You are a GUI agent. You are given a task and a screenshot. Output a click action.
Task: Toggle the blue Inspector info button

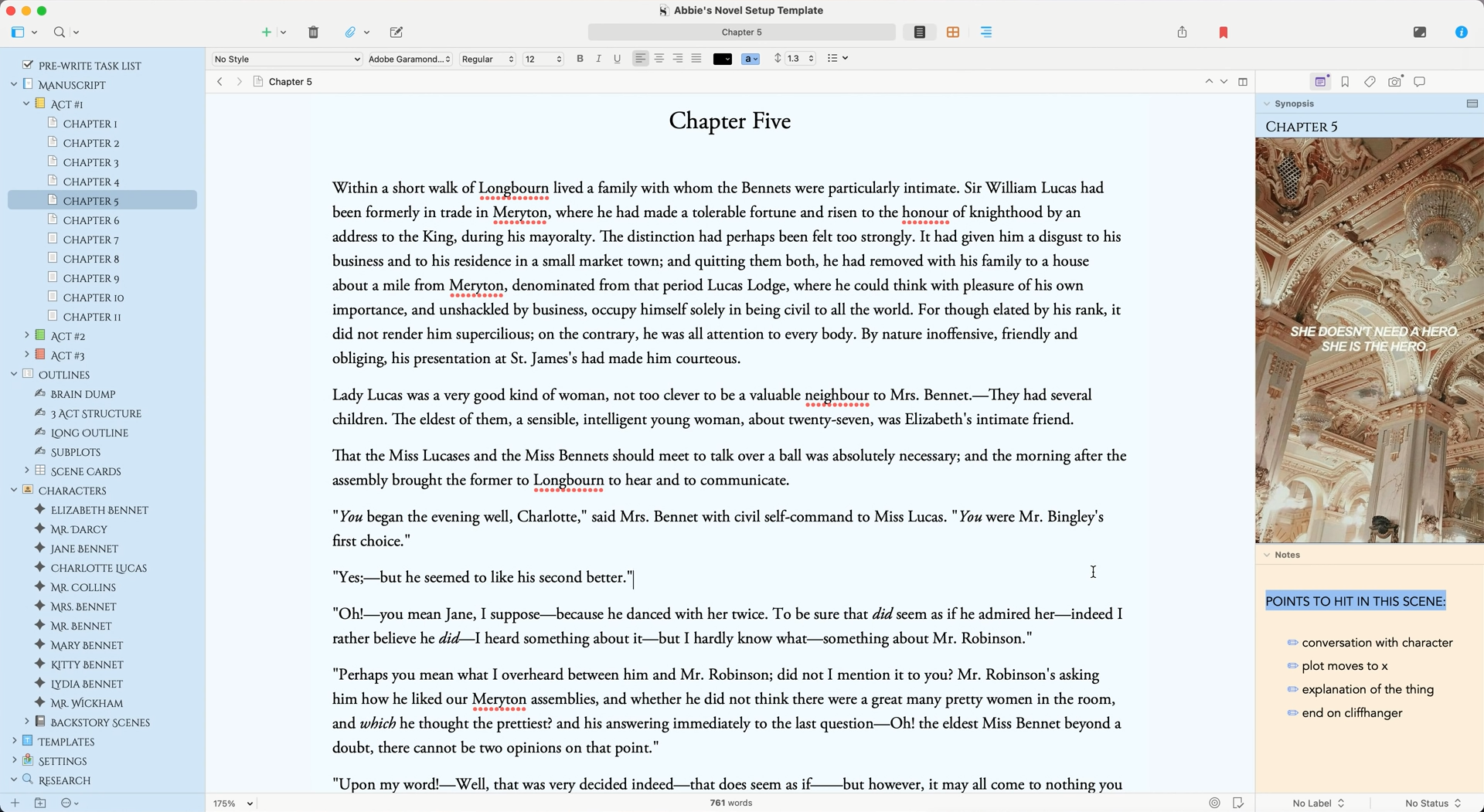[x=1461, y=32]
